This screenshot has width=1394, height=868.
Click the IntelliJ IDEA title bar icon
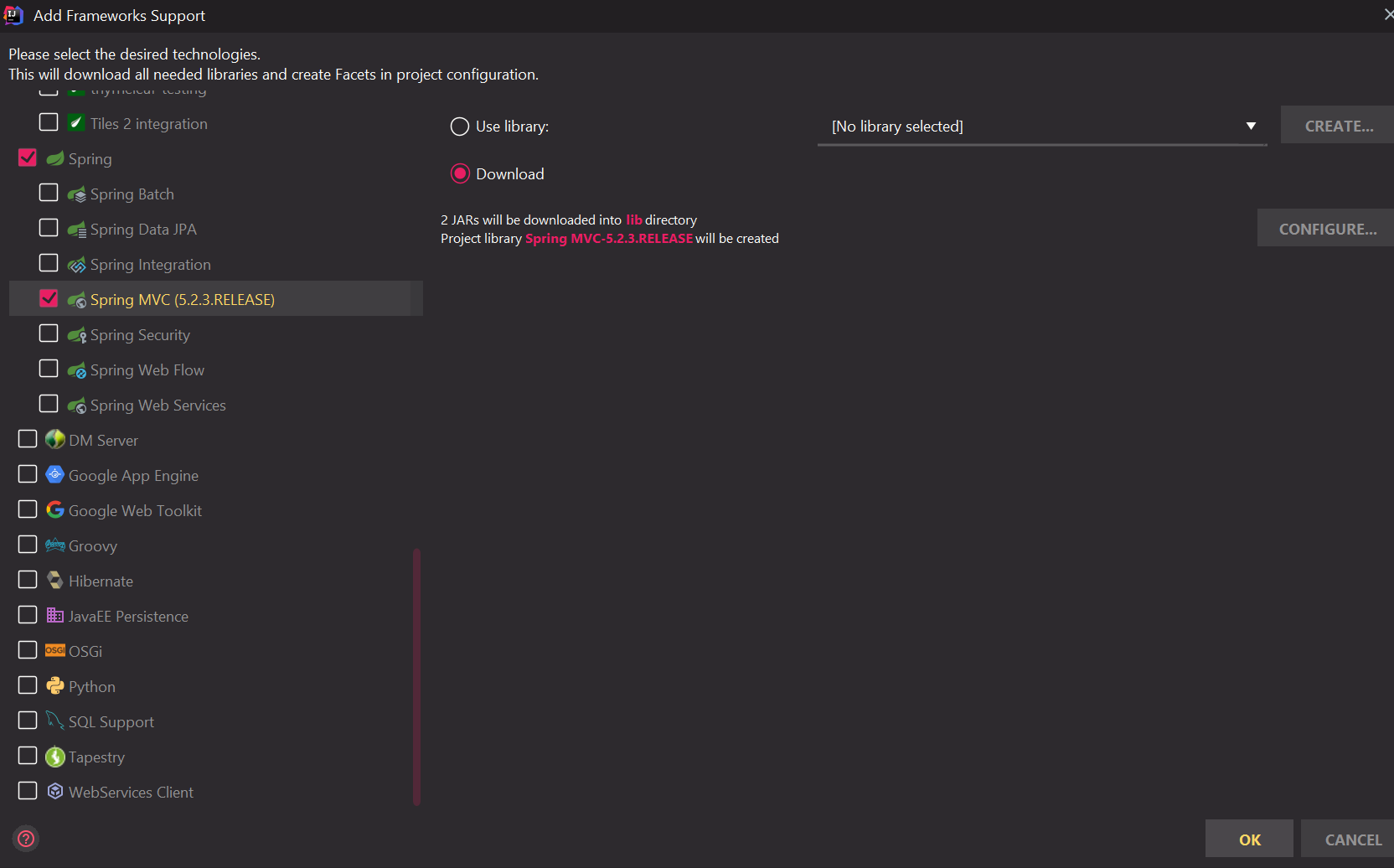pyautogui.click(x=13, y=15)
